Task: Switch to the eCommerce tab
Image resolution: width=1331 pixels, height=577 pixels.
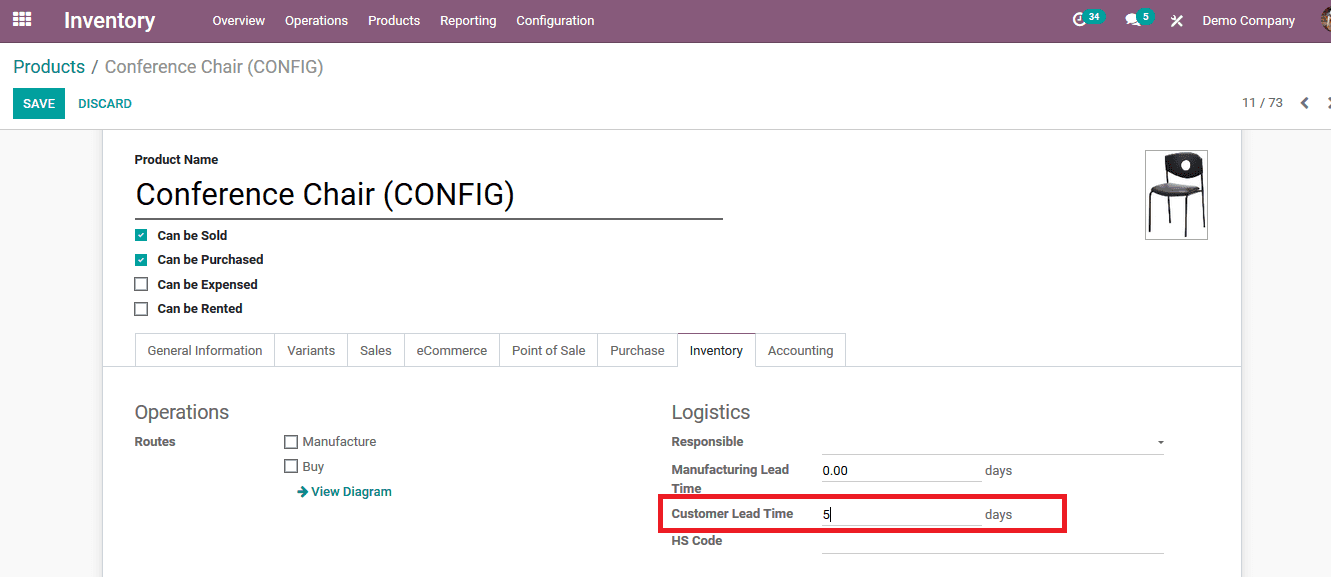Action: pos(452,350)
